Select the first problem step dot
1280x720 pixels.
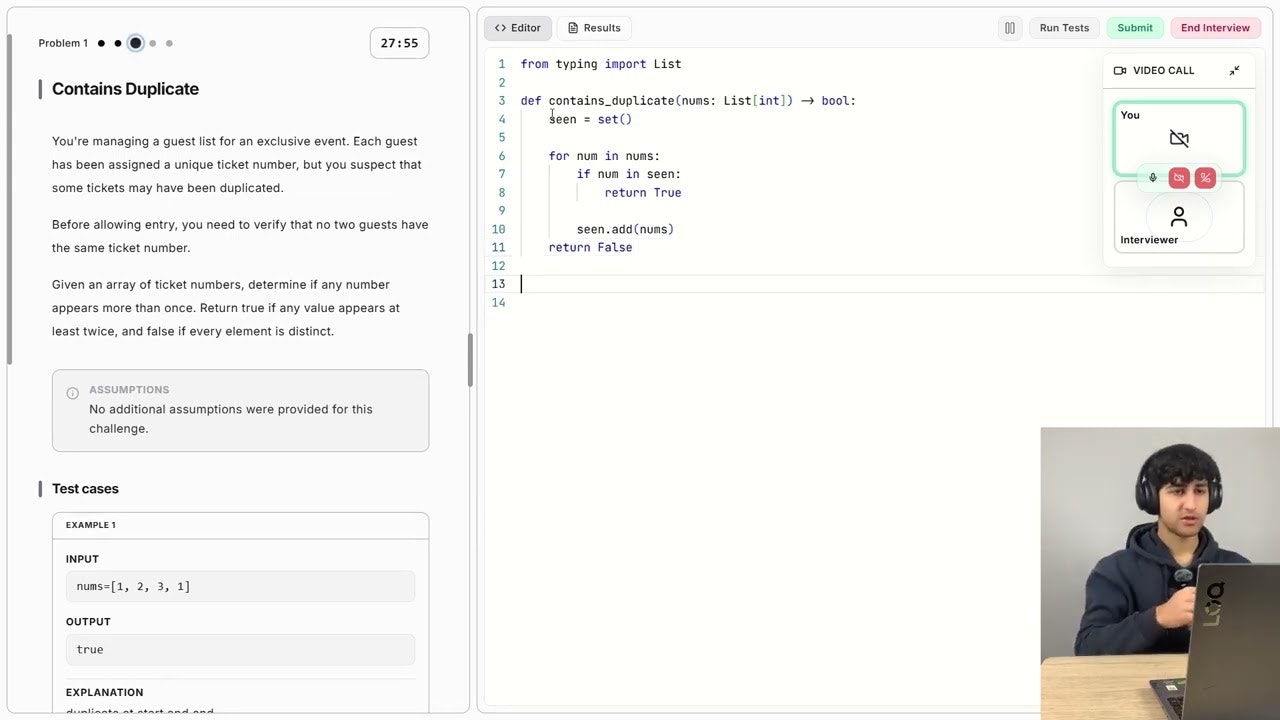click(x=101, y=43)
